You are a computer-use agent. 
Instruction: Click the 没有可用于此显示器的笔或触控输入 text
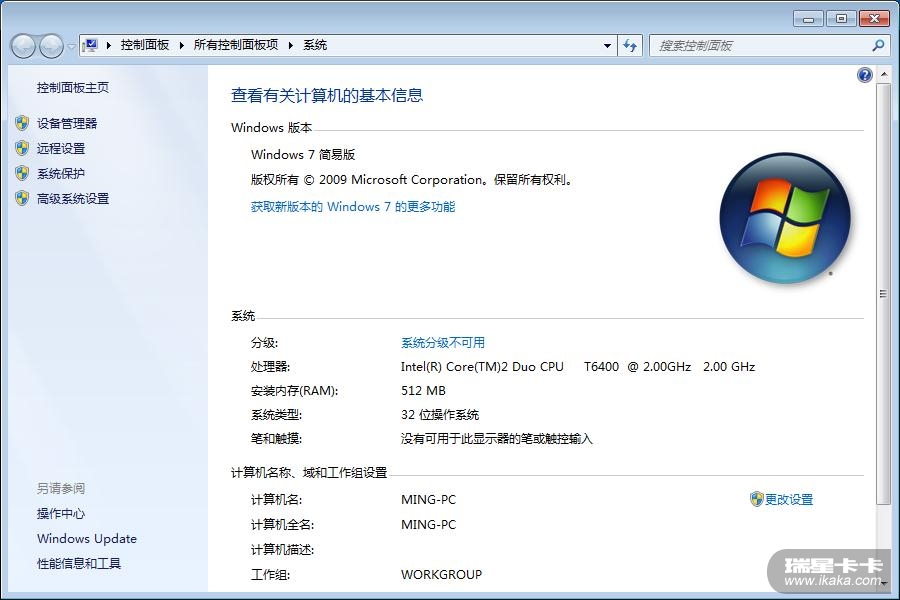(496, 439)
